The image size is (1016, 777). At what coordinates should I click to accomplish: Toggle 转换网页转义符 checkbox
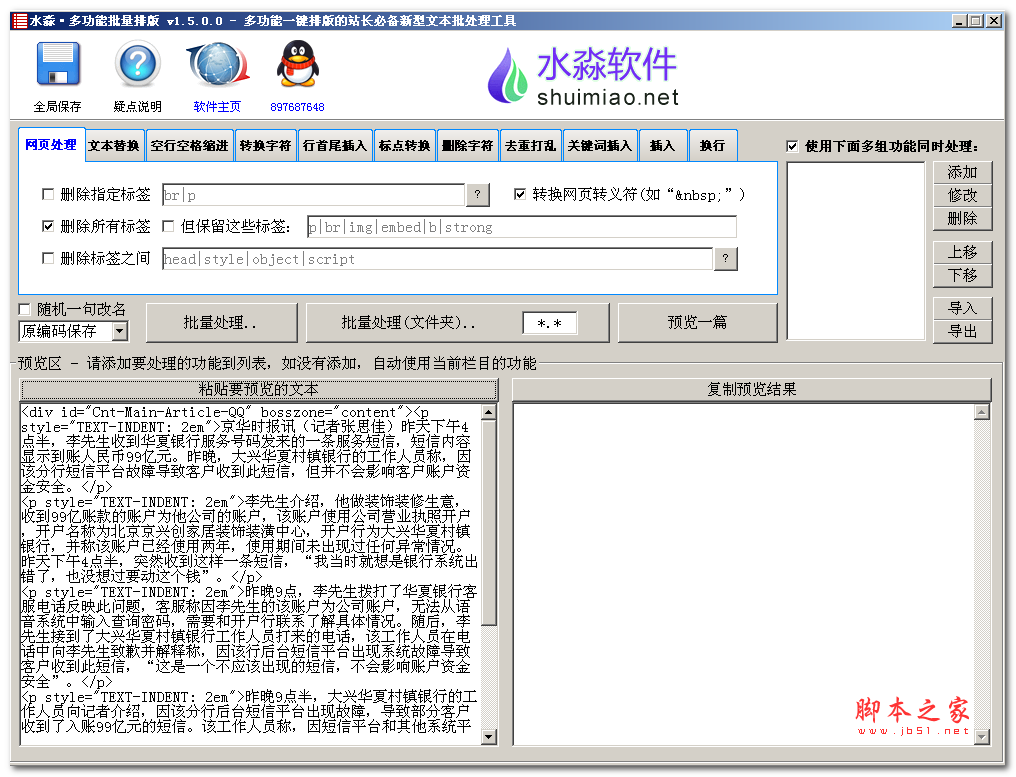(x=519, y=195)
